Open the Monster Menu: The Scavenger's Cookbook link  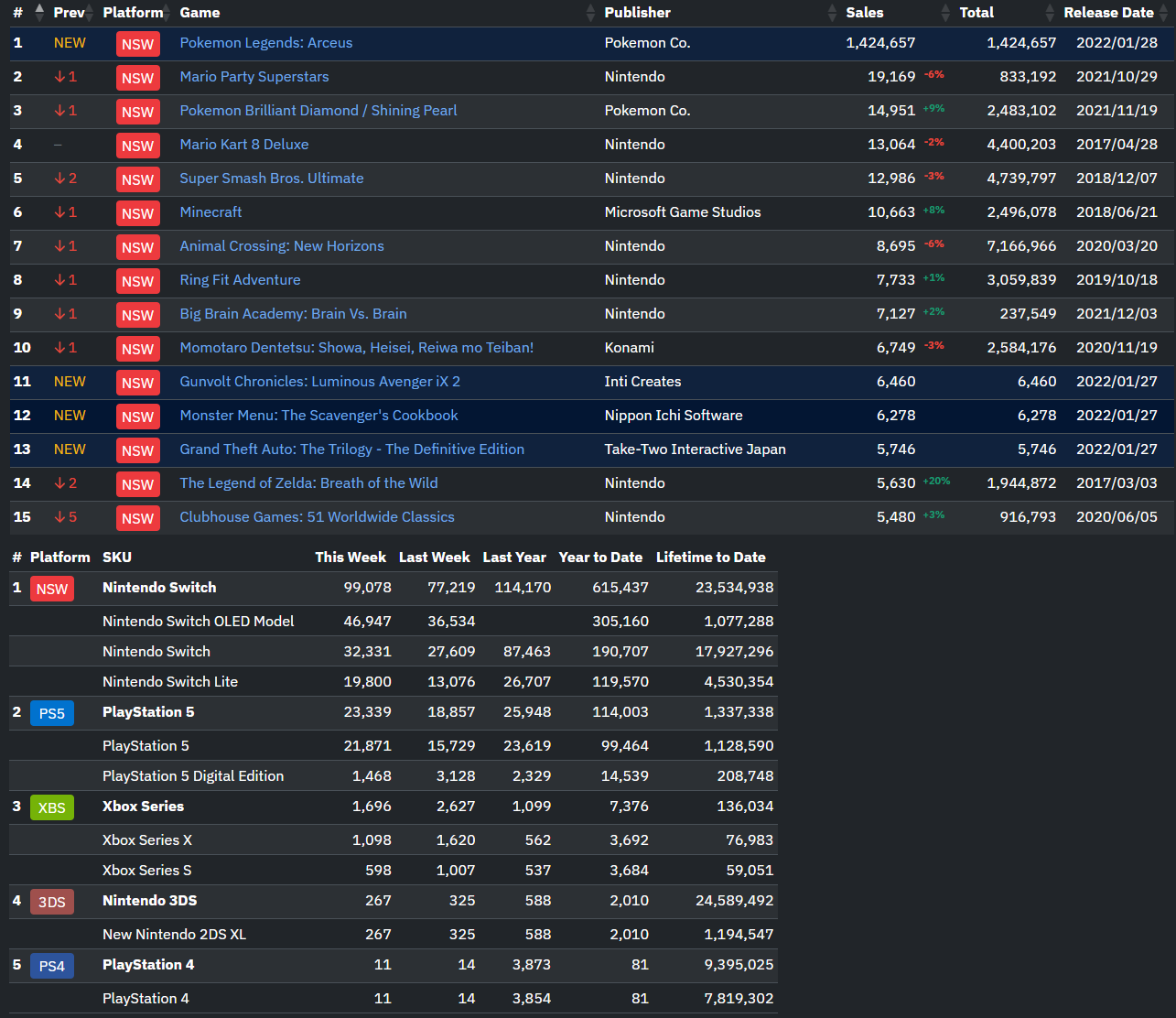318,416
